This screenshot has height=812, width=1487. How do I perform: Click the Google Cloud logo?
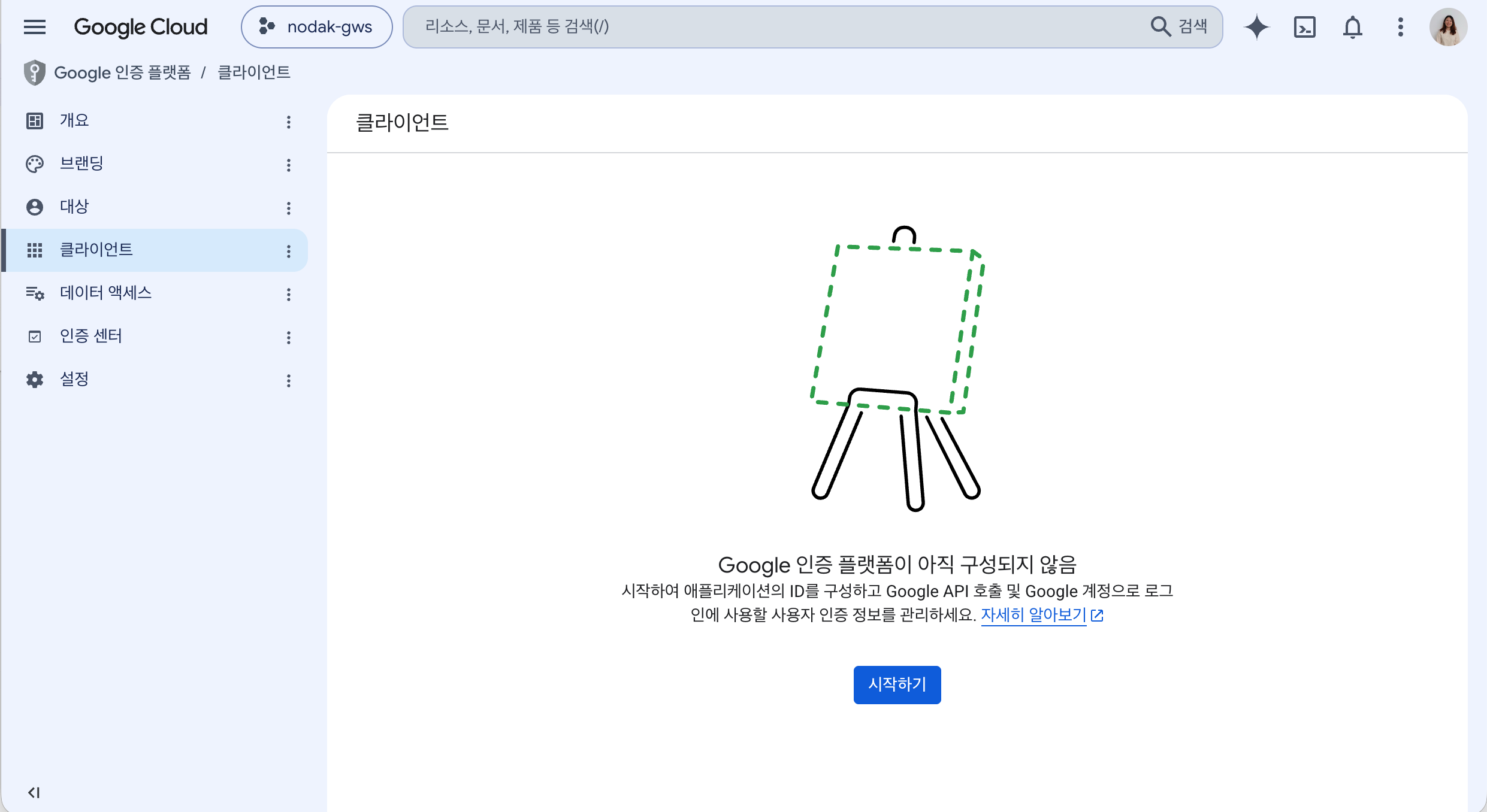tap(141, 27)
